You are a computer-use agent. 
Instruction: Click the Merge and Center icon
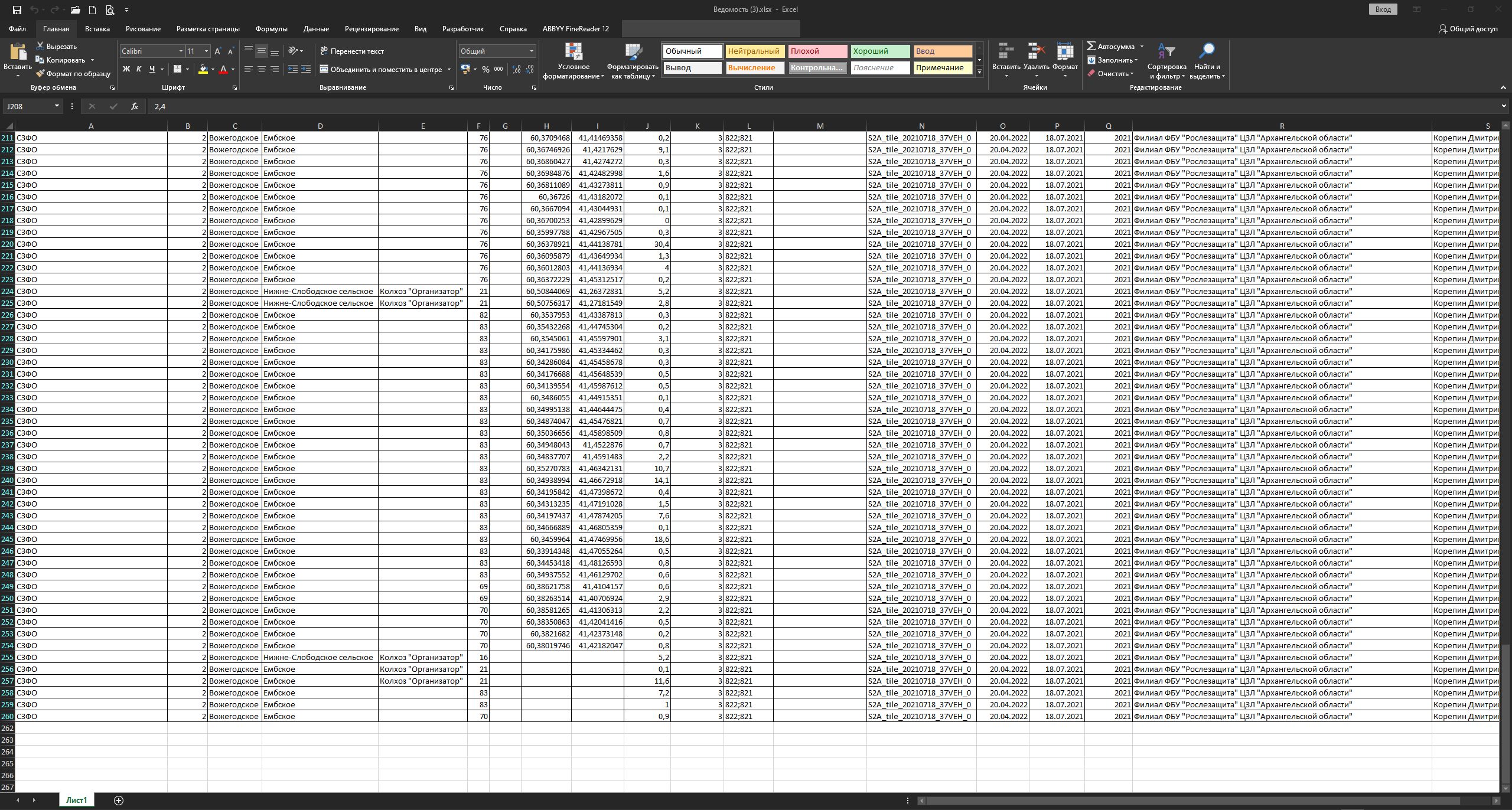point(324,69)
